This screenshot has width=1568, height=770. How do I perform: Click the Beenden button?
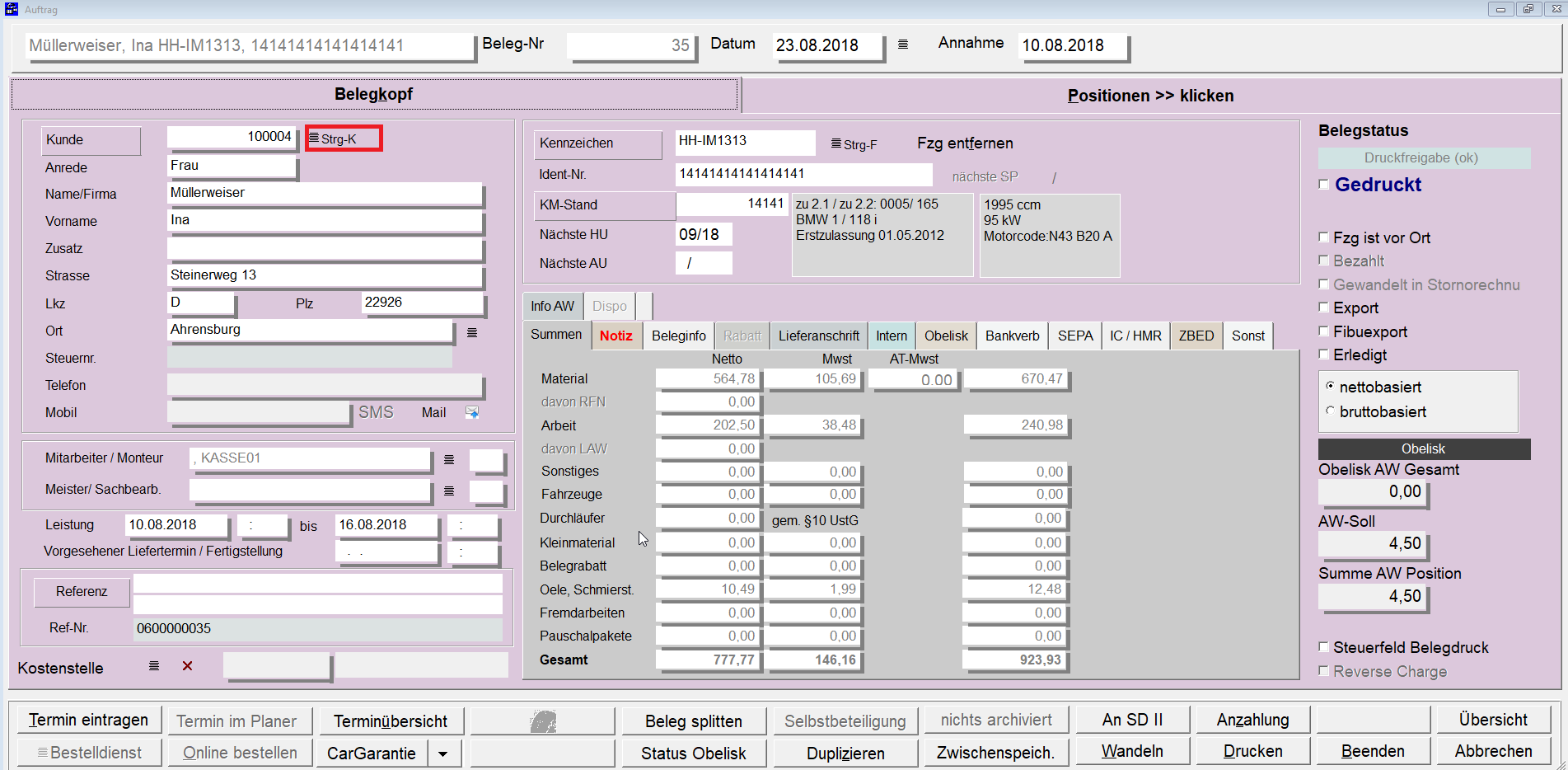click(1373, 751)
